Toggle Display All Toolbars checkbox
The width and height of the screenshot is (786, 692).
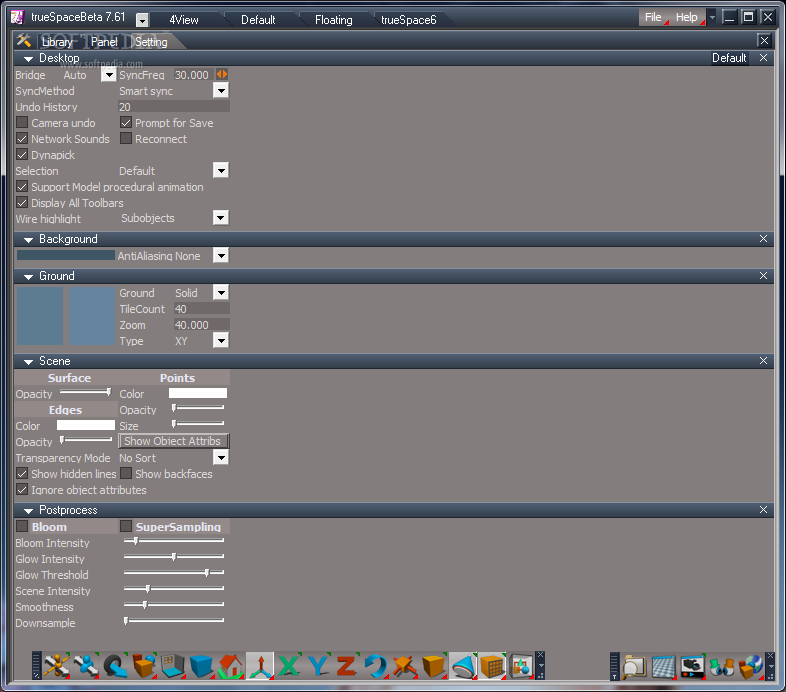22,203
